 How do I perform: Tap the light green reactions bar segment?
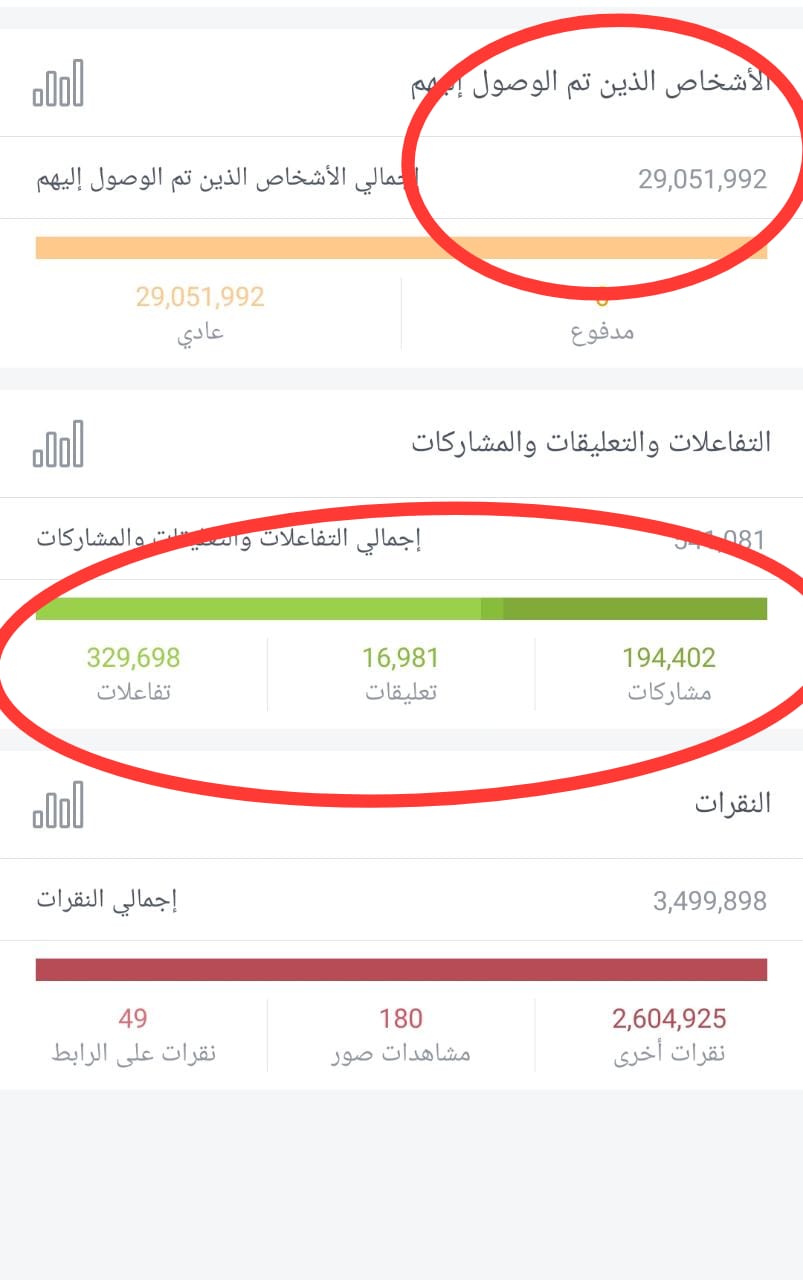click(258, 609)
